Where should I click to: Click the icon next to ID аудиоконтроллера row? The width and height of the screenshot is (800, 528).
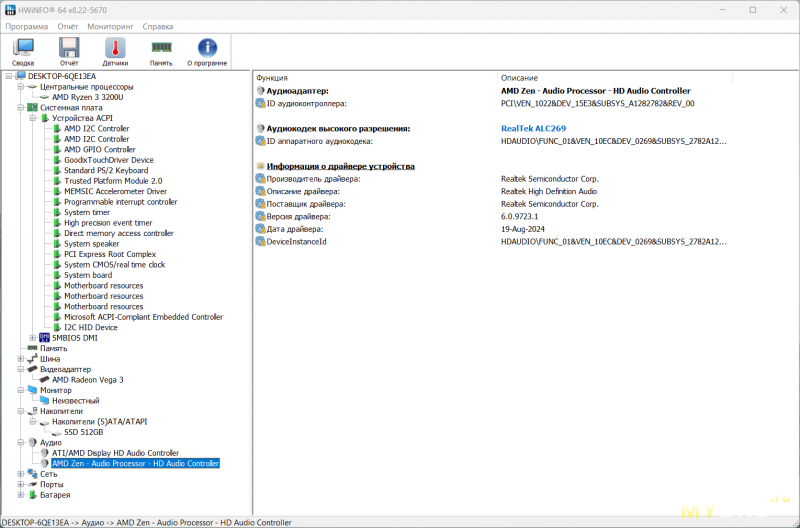click(260, 104)
